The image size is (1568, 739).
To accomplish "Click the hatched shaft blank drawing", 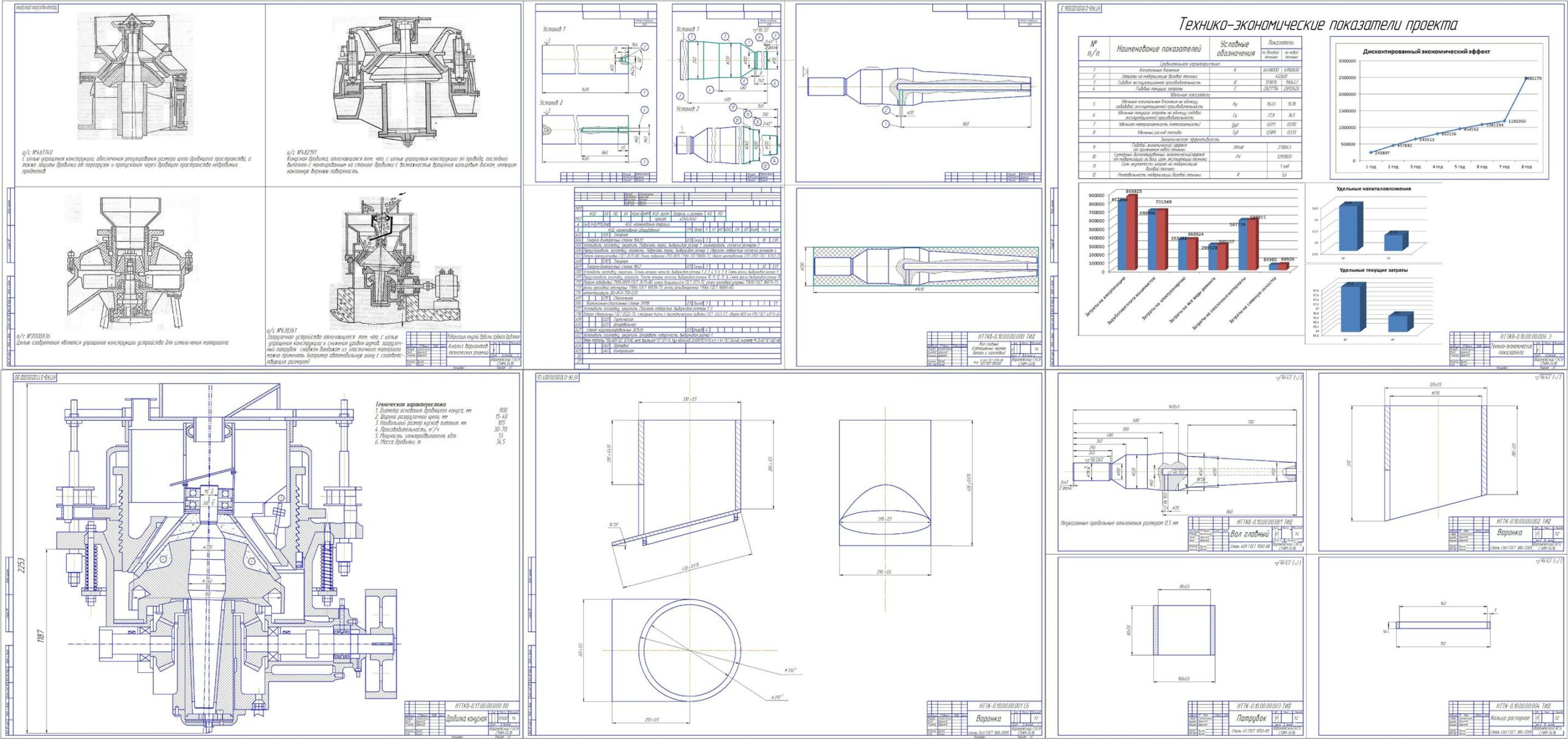I will [925, 267].
